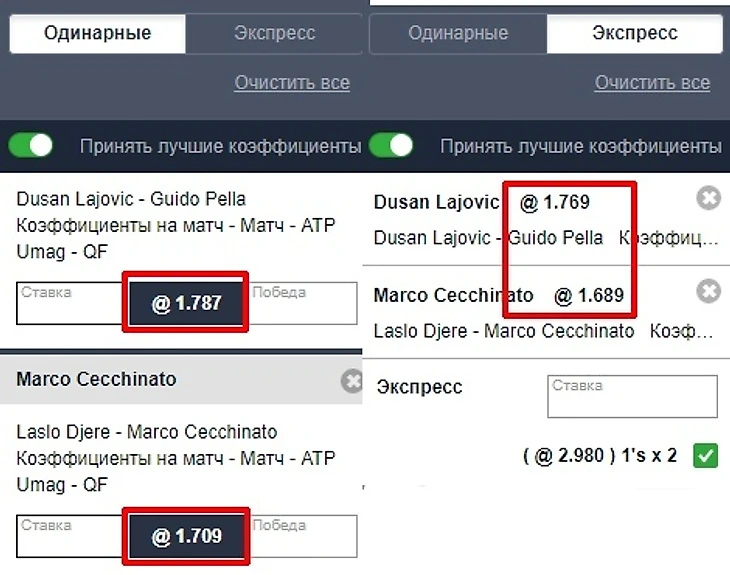Click Ставка field for Lajovic bet
Image resolution: width=730 pixels, height=575 pixels.
[x=70, y=303]
